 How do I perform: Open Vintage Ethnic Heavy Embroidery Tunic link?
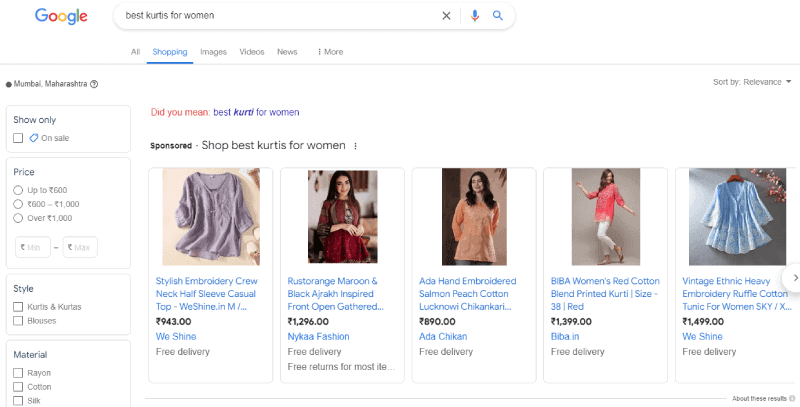[x=737, y=294]
